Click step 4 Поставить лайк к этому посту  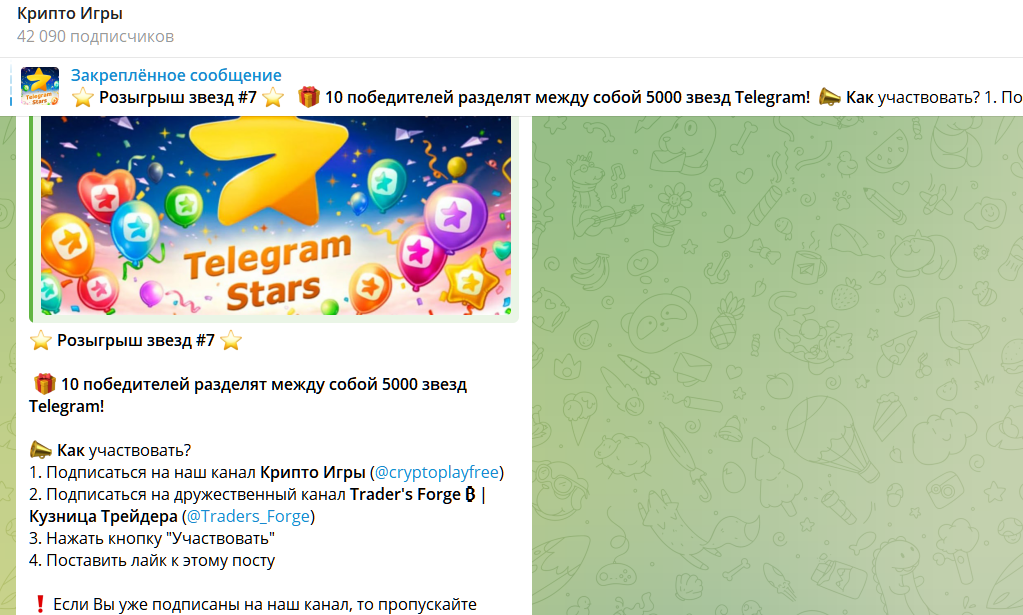coord(152,561)
